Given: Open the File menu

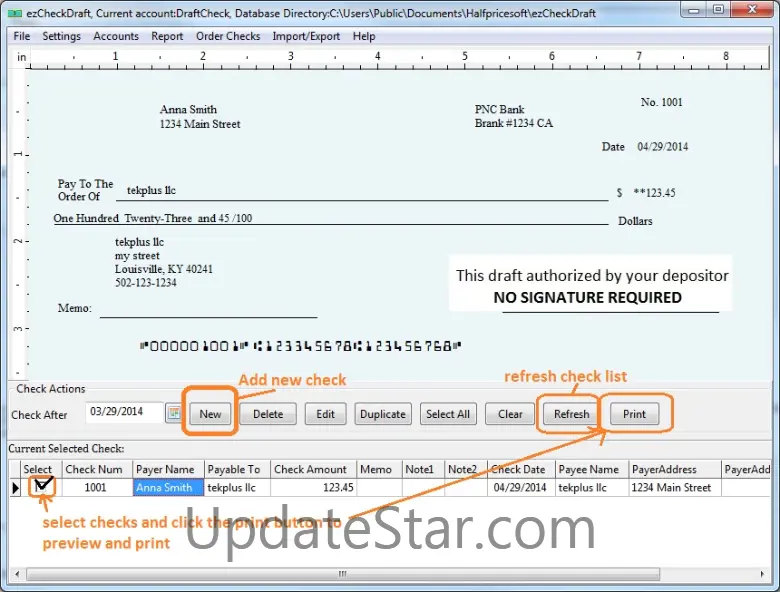Looking at the screenshot, I should click(21, 36).
